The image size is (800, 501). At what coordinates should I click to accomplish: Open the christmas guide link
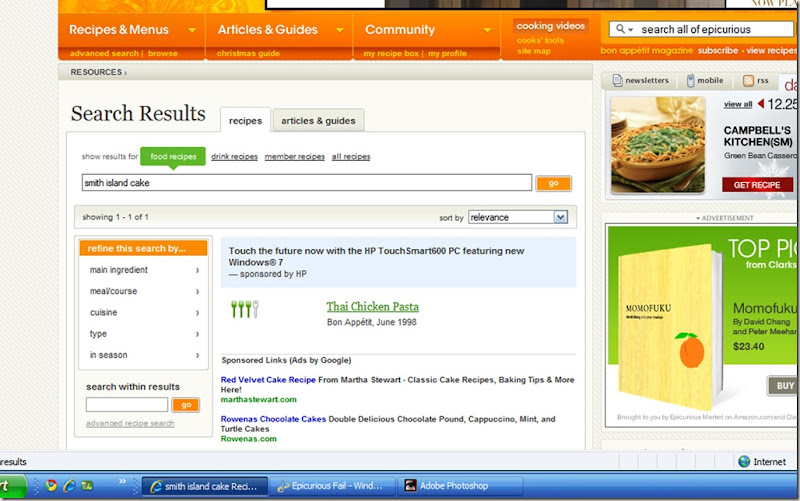pos(248,53)
